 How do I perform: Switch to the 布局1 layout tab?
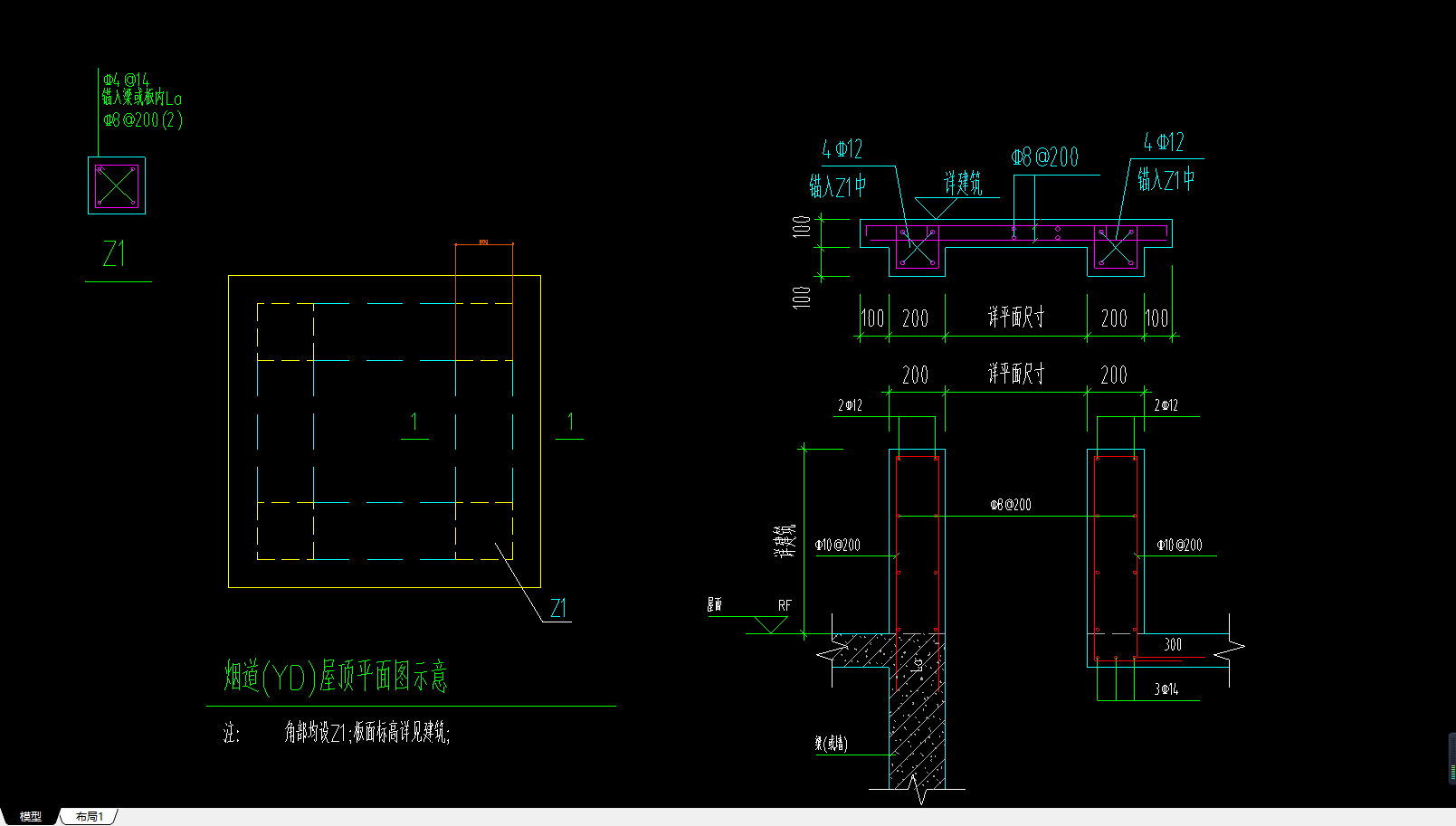click(x=90, y=816)
